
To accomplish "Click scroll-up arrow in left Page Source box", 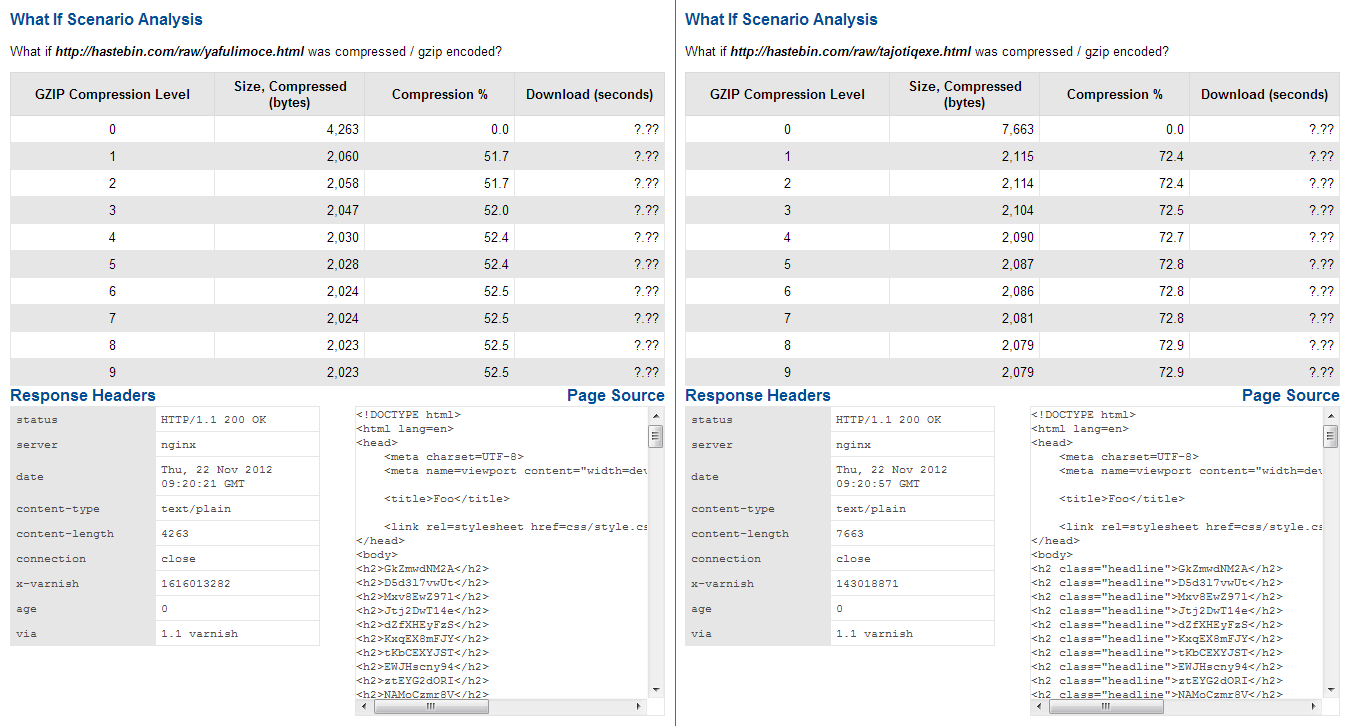I will pyautogui.click(x=656, y=415).
